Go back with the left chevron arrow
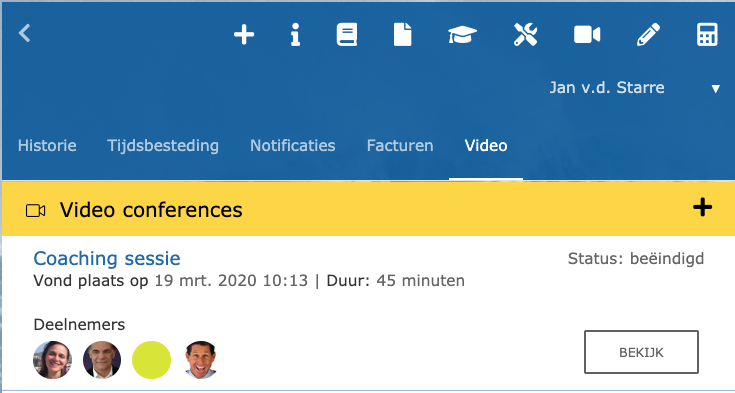 [x=24, y=33]
